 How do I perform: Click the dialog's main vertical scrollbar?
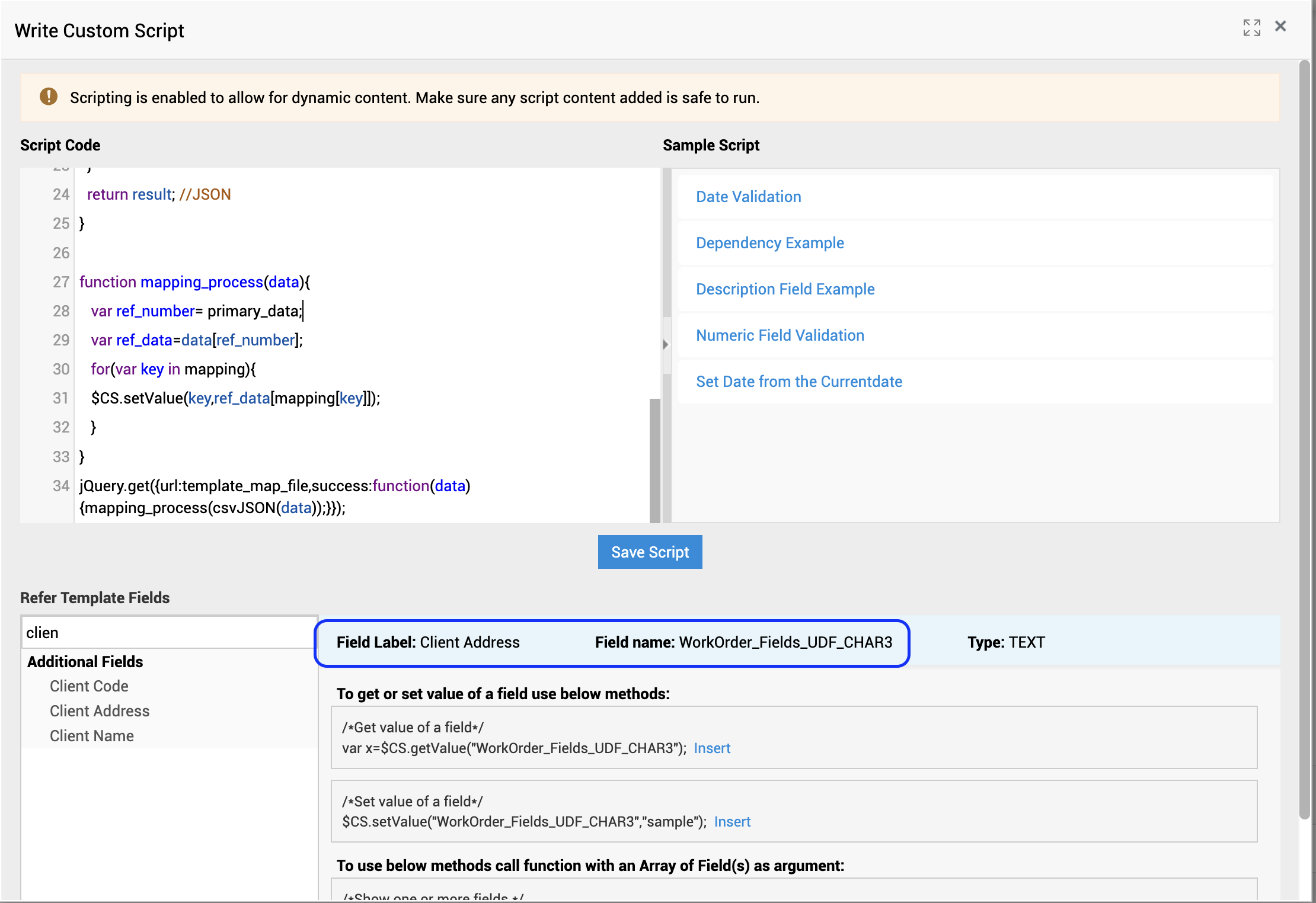point(1304,438)
